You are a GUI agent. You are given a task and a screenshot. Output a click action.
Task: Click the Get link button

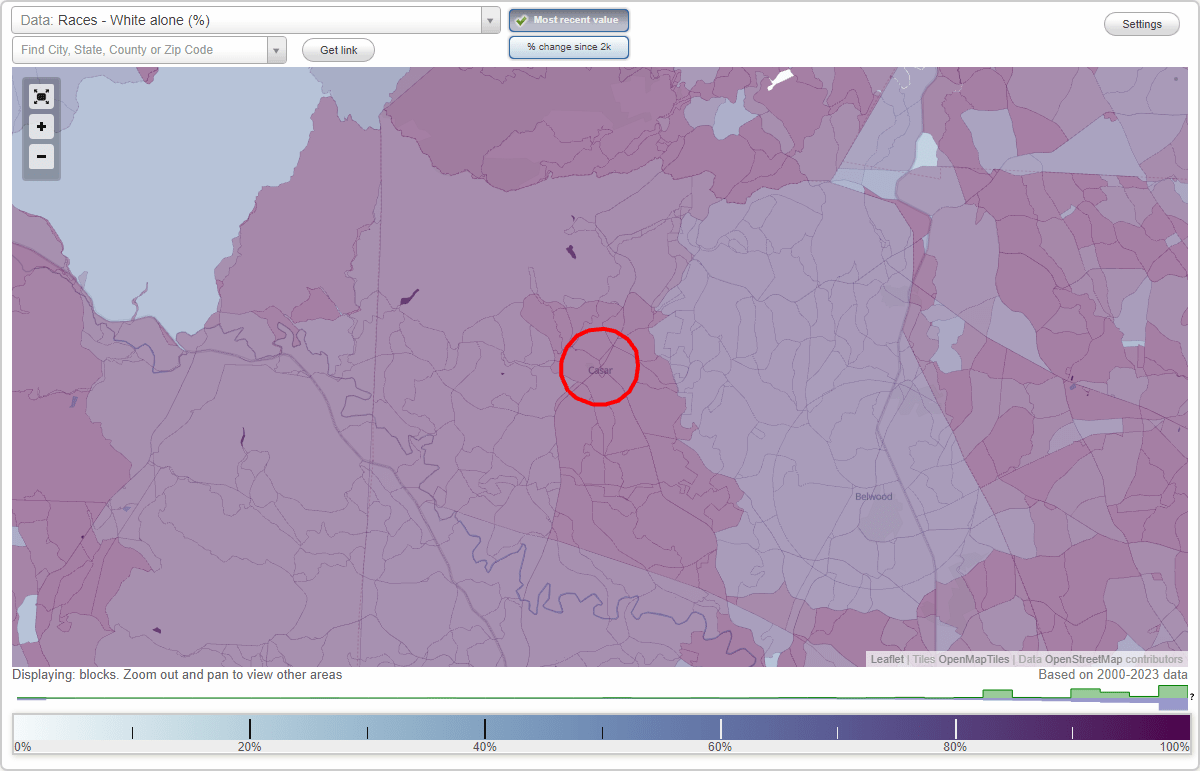[337, 49]
